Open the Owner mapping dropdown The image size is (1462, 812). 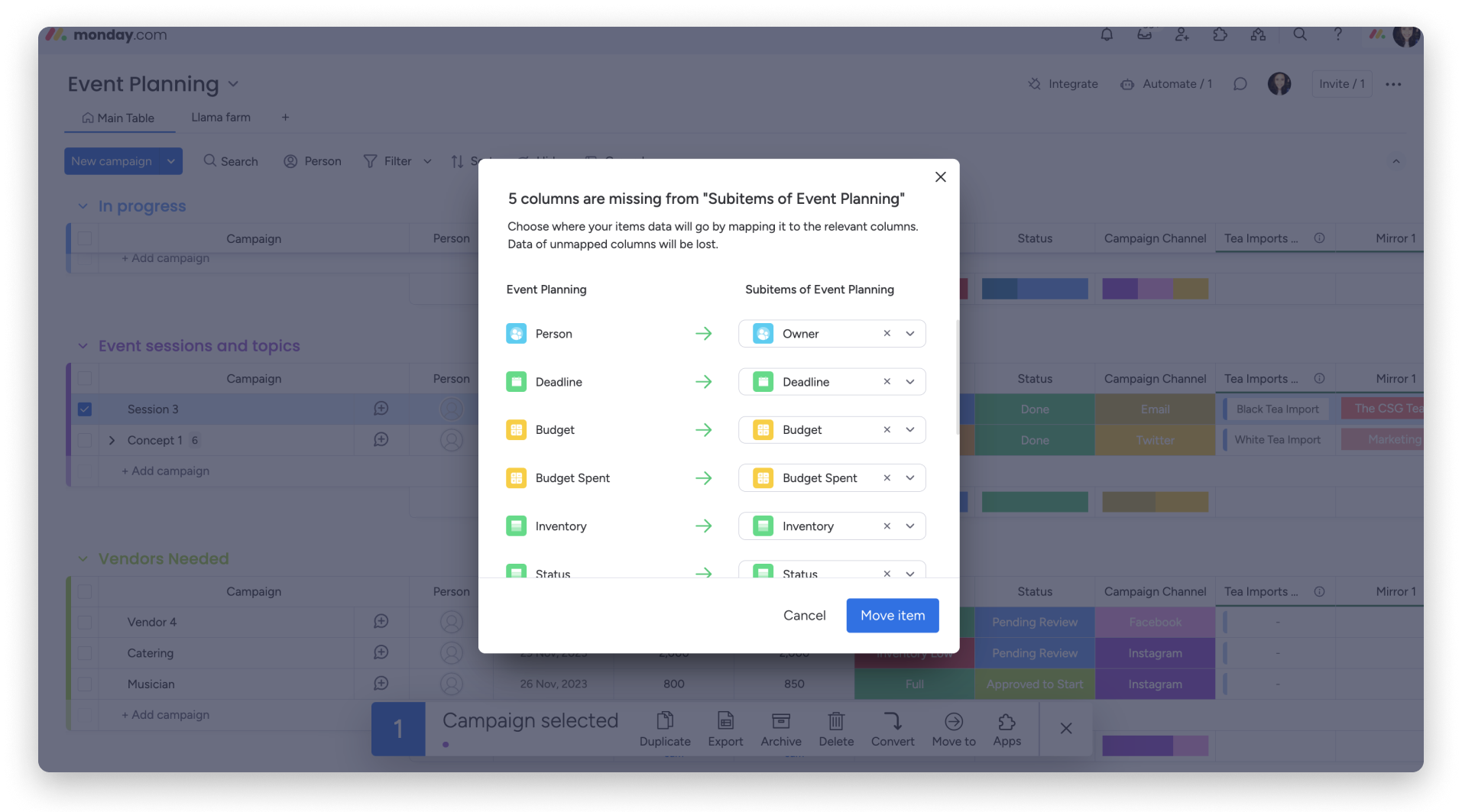910,334
